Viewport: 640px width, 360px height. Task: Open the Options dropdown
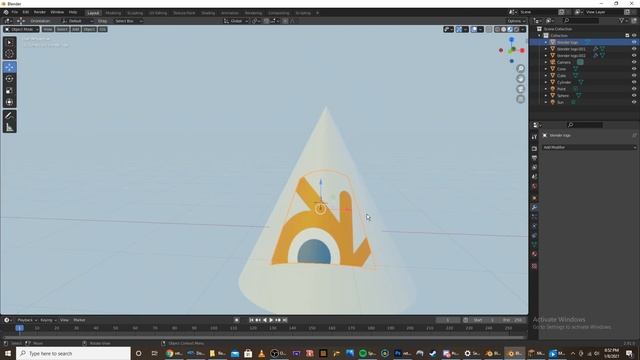click(x=516, y=21)
